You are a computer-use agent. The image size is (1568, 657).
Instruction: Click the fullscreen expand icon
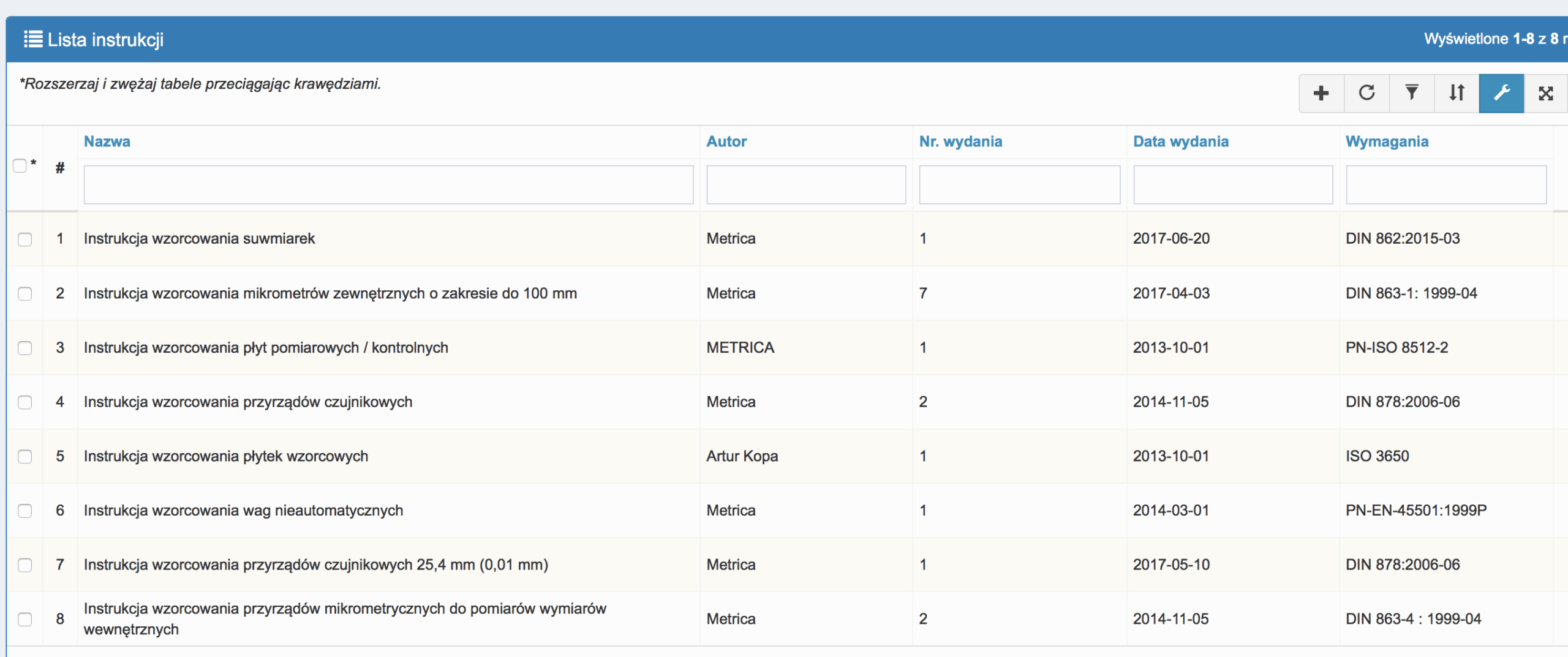coord(1545,93)
